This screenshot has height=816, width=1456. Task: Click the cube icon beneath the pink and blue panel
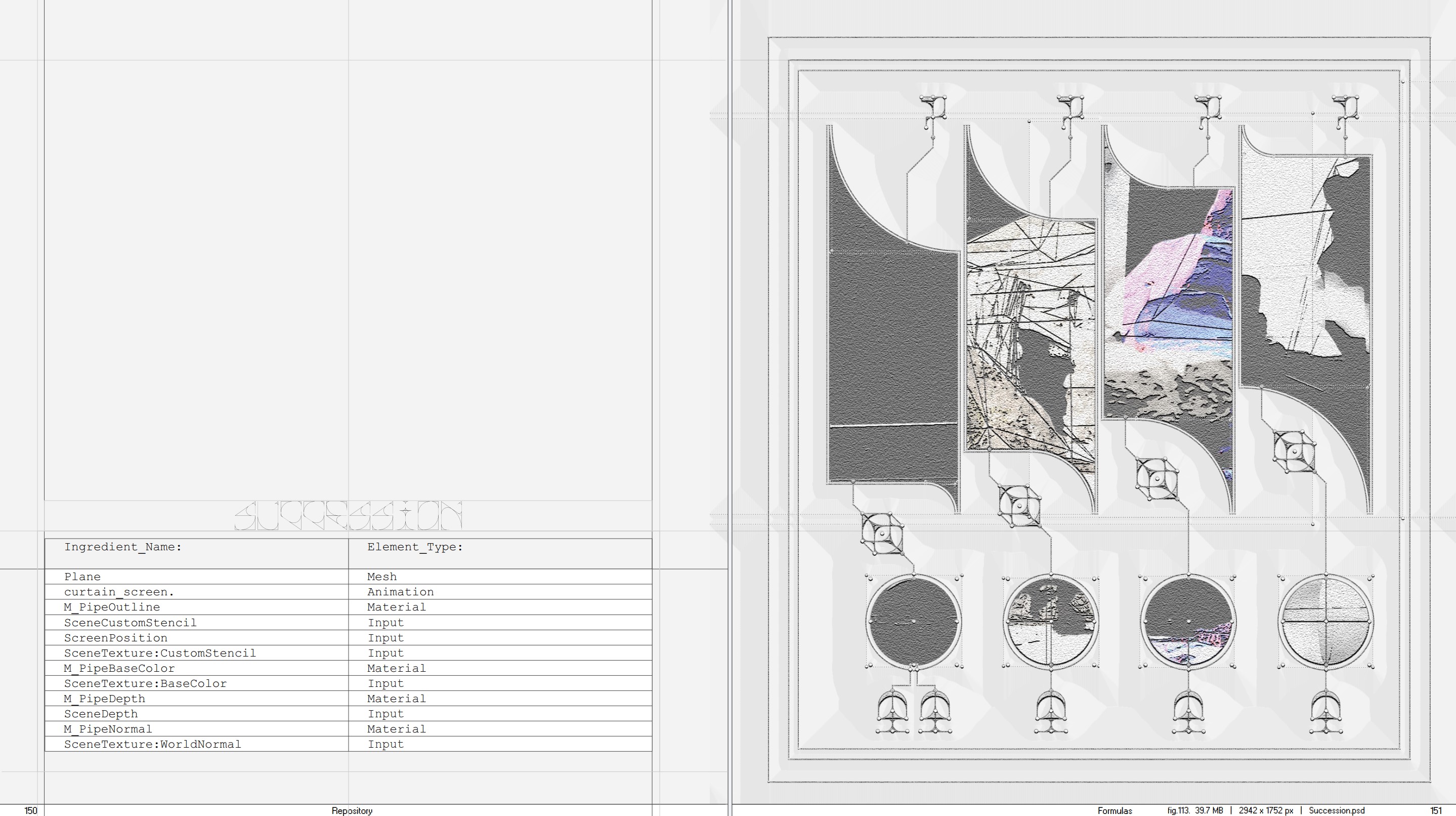(x=1157, y=478)
